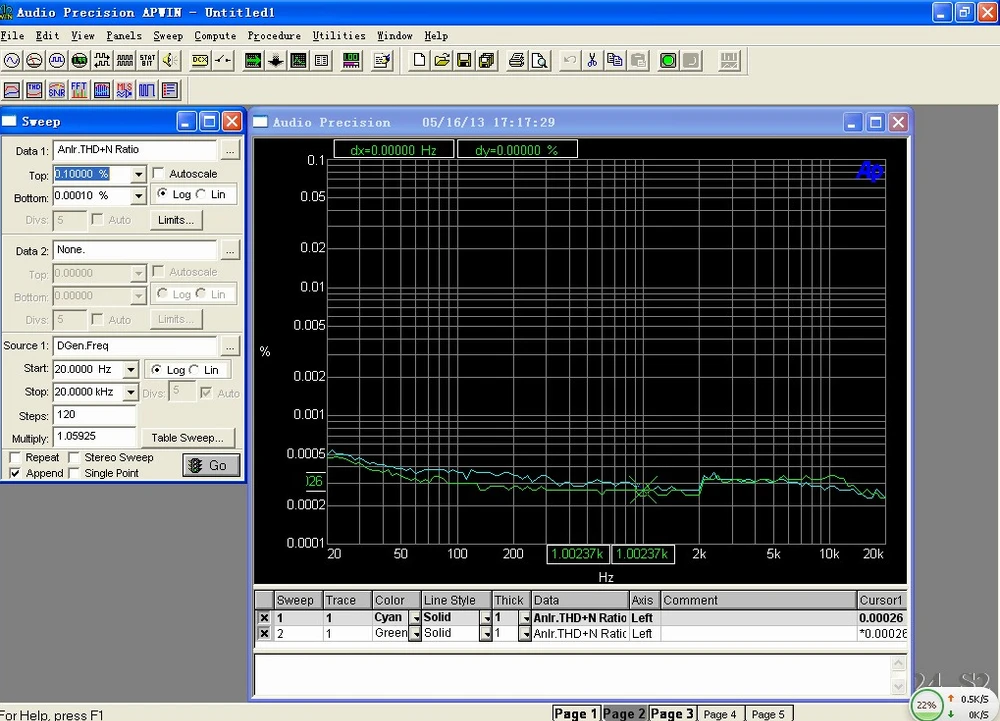Click the MLS quick-launch icon

(124, 90)
